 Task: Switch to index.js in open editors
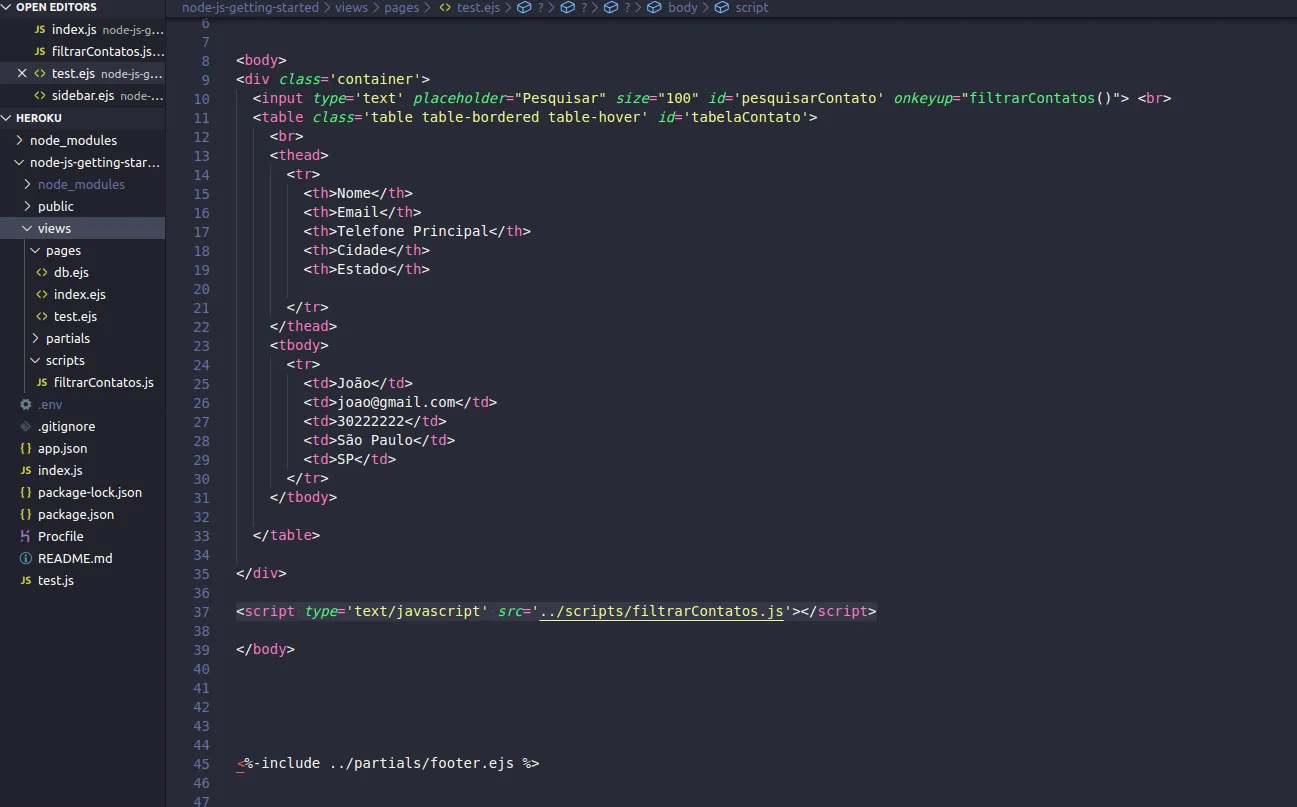pos(74,30)
